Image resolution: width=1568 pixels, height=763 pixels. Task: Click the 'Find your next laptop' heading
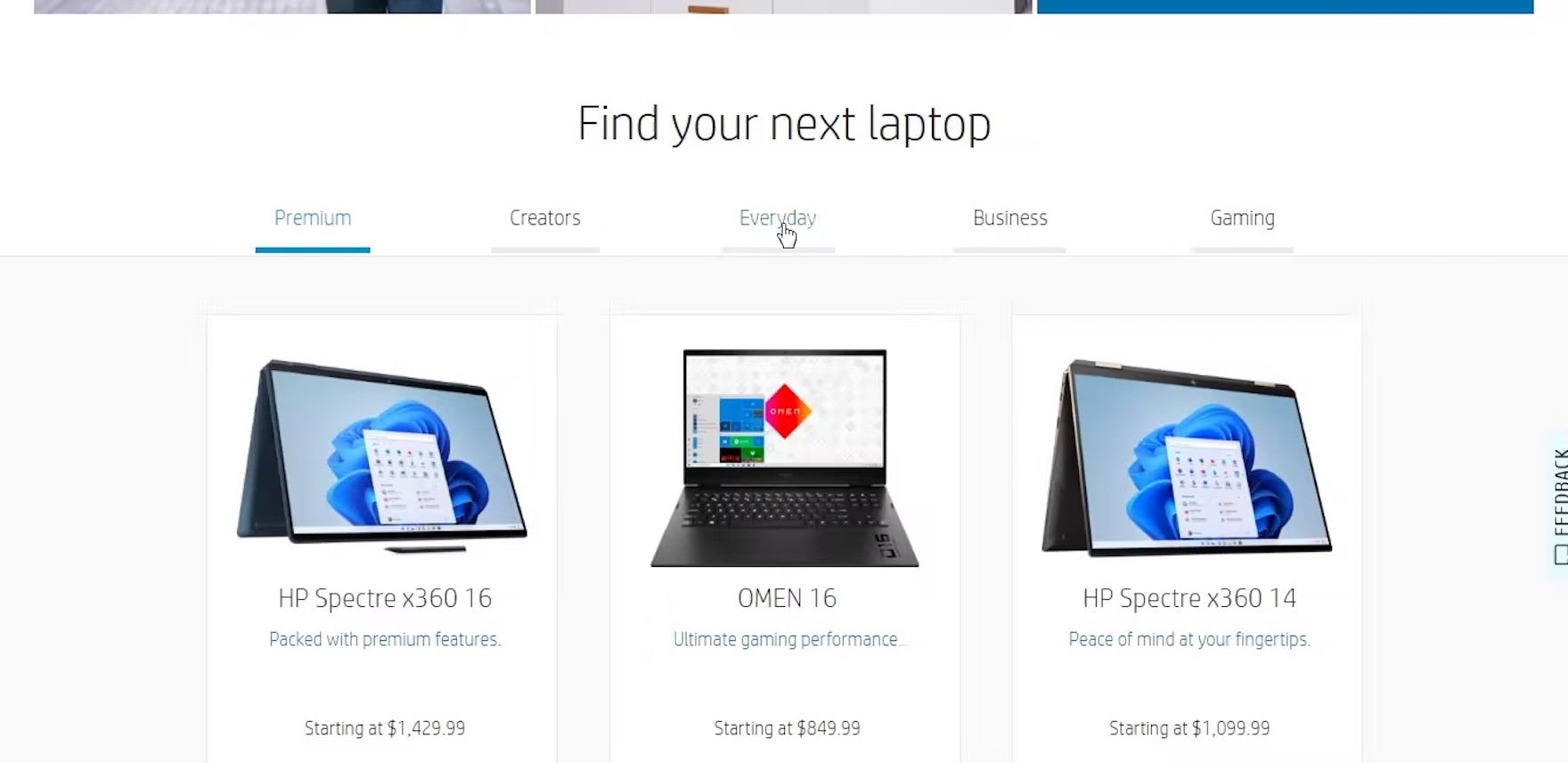(784, 124)
